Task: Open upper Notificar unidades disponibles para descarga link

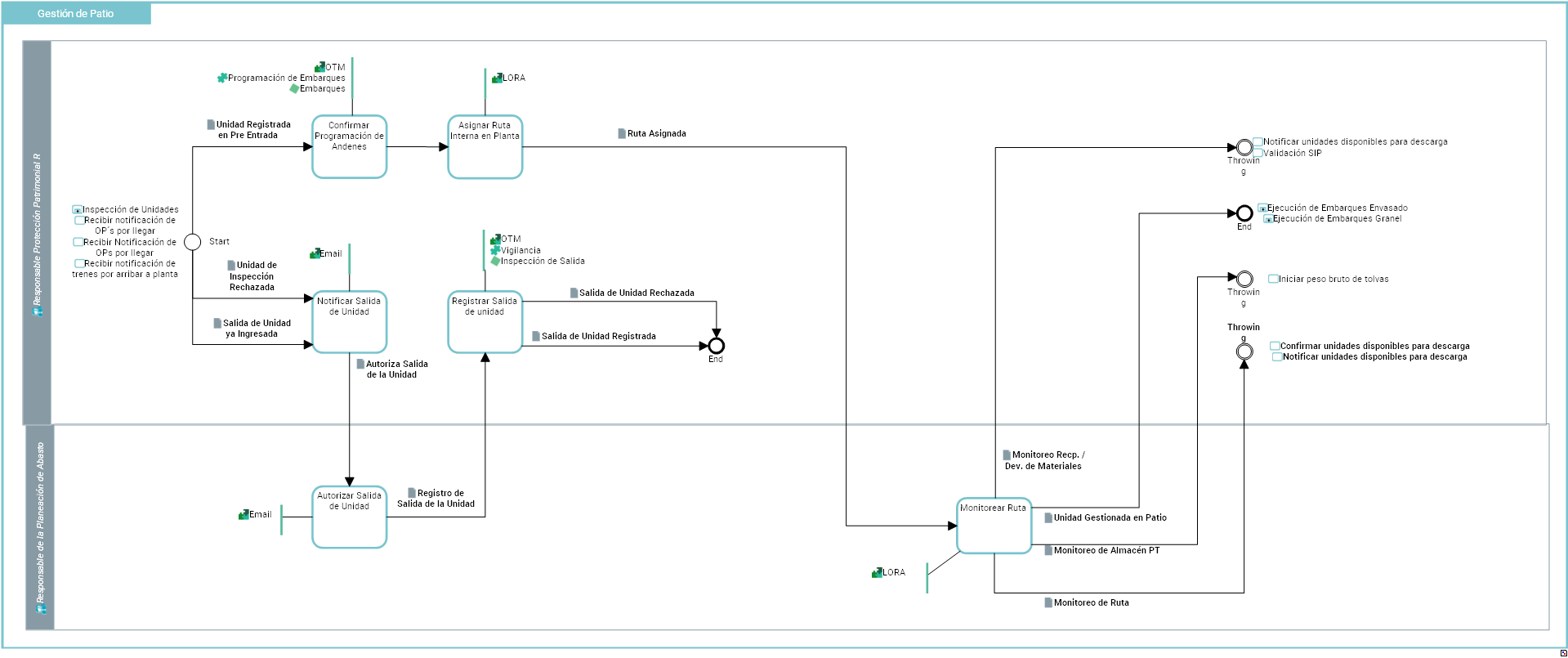Action: pos(1350,141)
